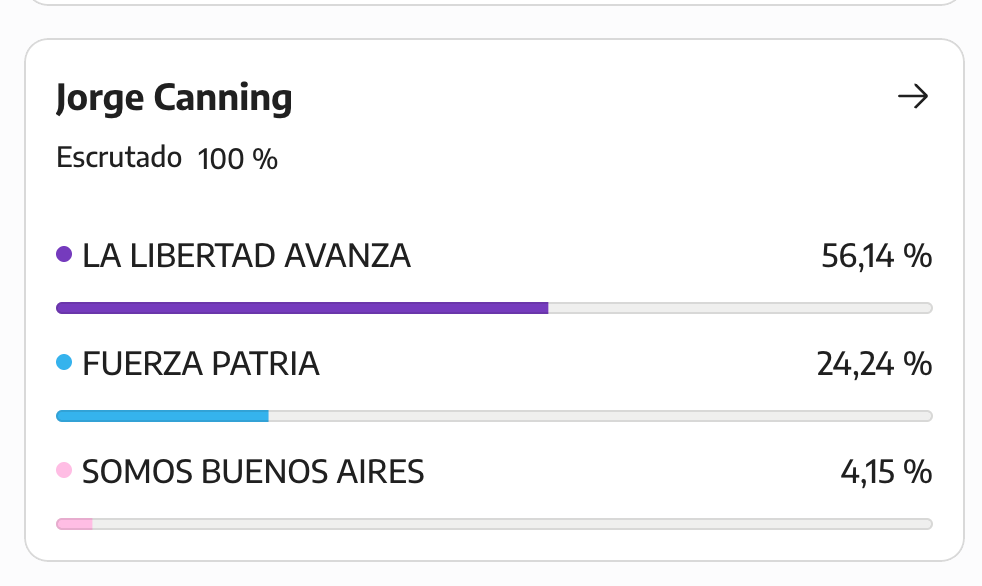Click the SOMOS BUENOS AIRES party name
Screen dimensions: 982x586
point(253,472)
